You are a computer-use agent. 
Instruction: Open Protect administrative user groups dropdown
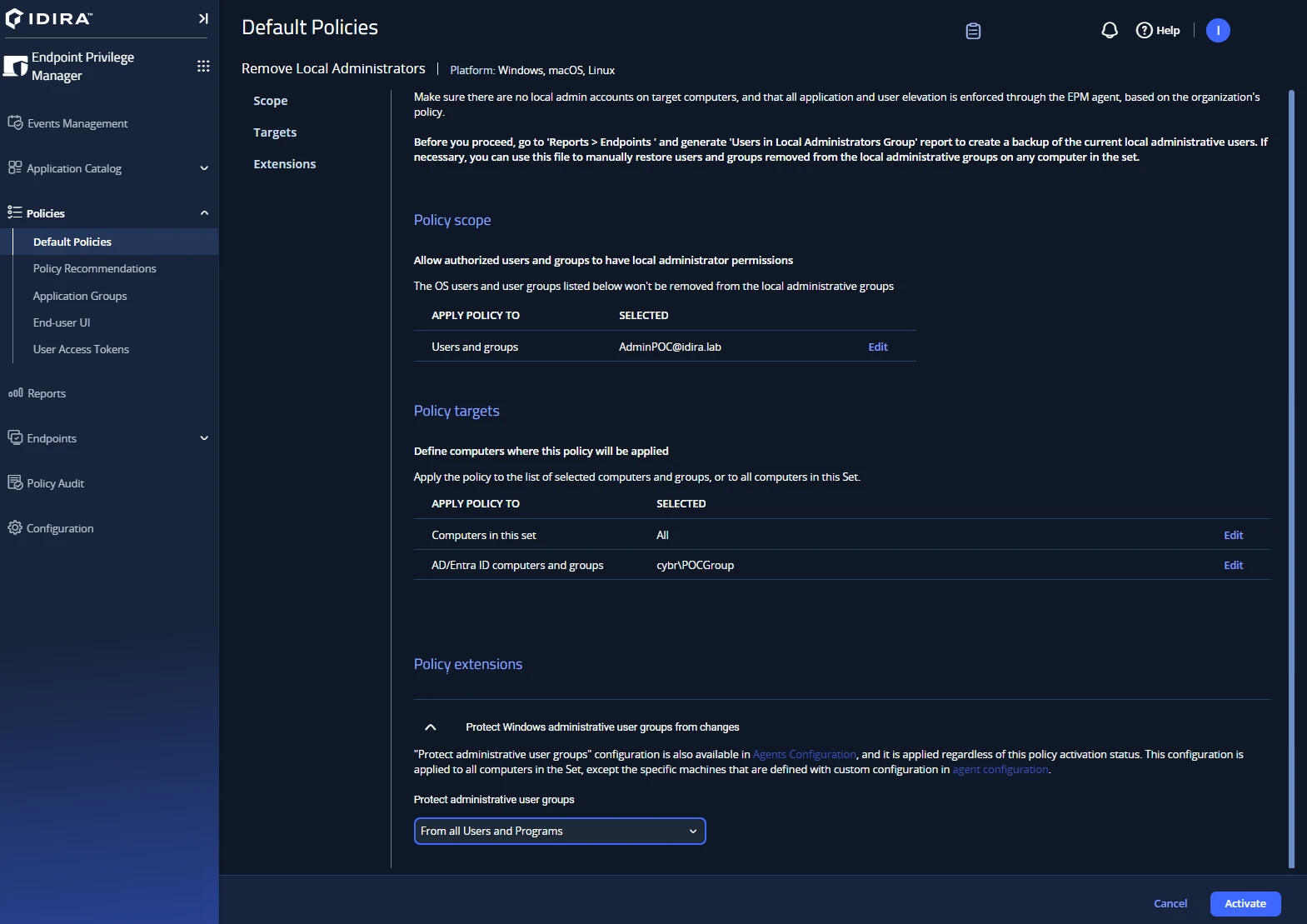point(560,832)
